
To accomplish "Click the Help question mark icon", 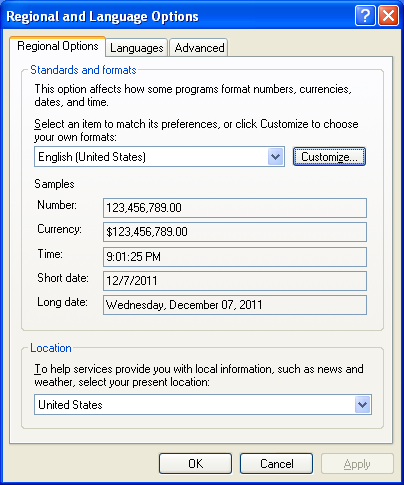I will [x=365, y=15].
